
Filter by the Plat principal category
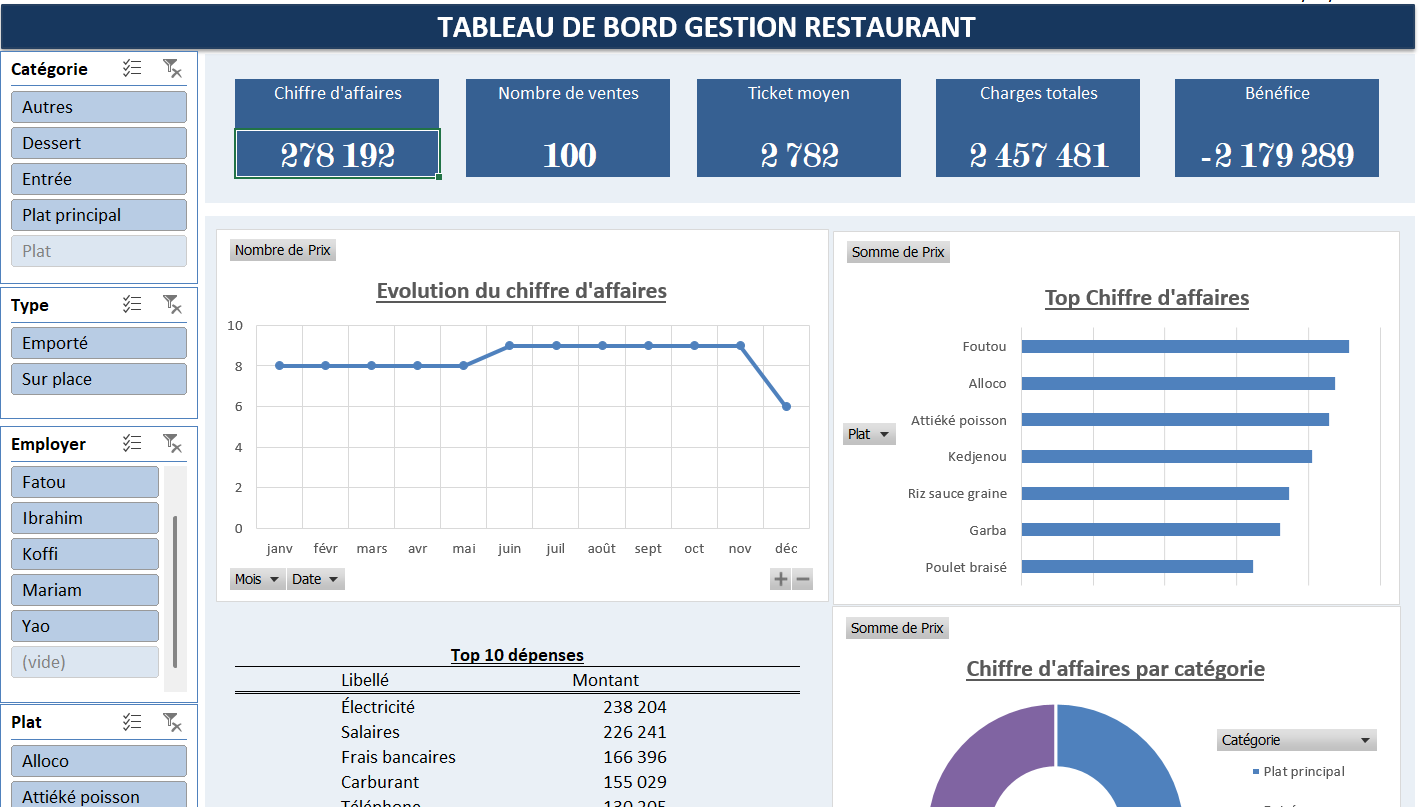(x=99, y=215)
